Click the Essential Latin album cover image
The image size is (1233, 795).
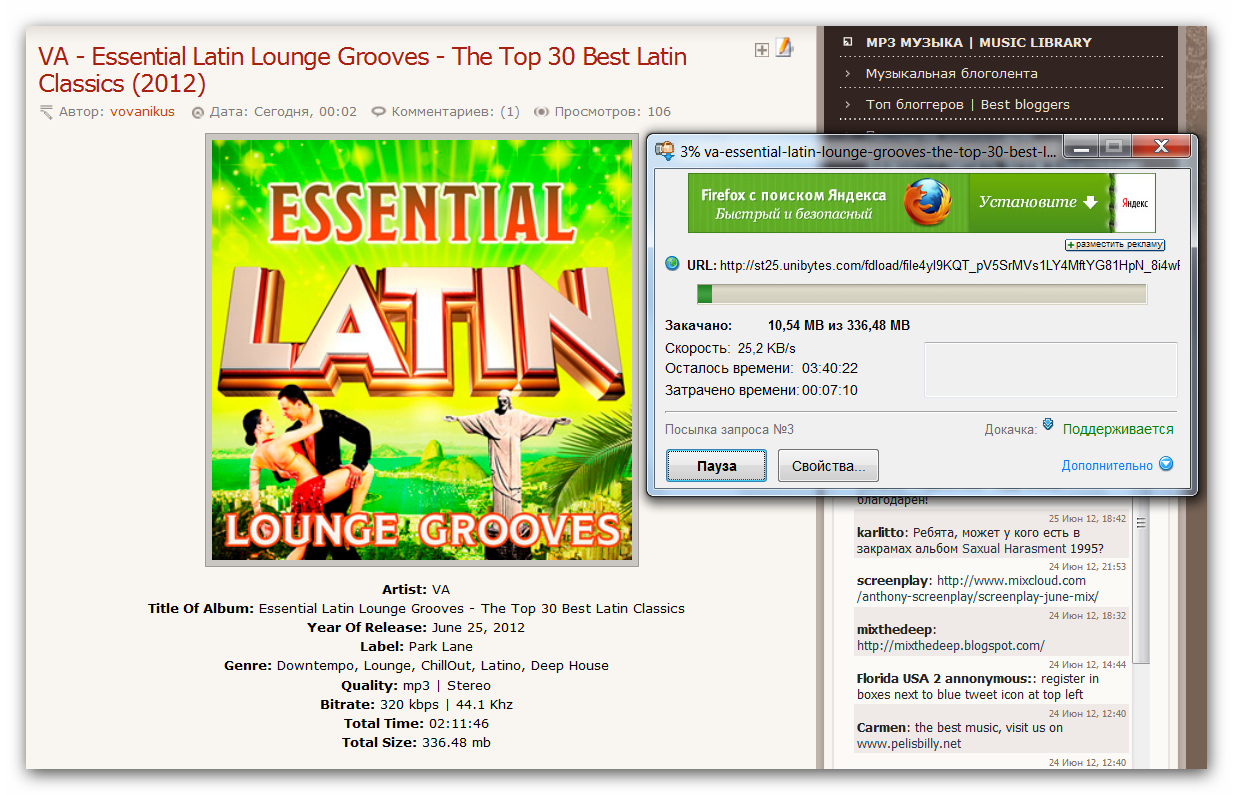(422, 351)
